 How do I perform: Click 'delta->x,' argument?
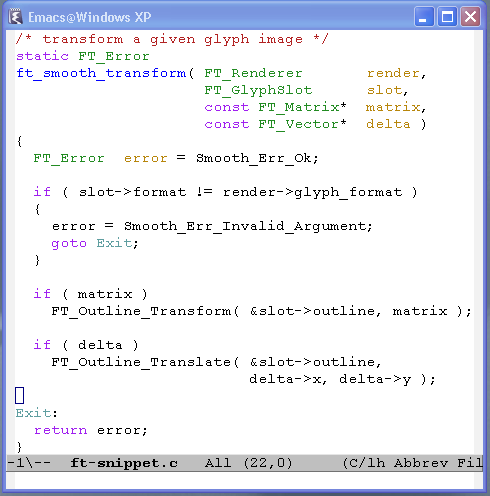coord(289,379)
